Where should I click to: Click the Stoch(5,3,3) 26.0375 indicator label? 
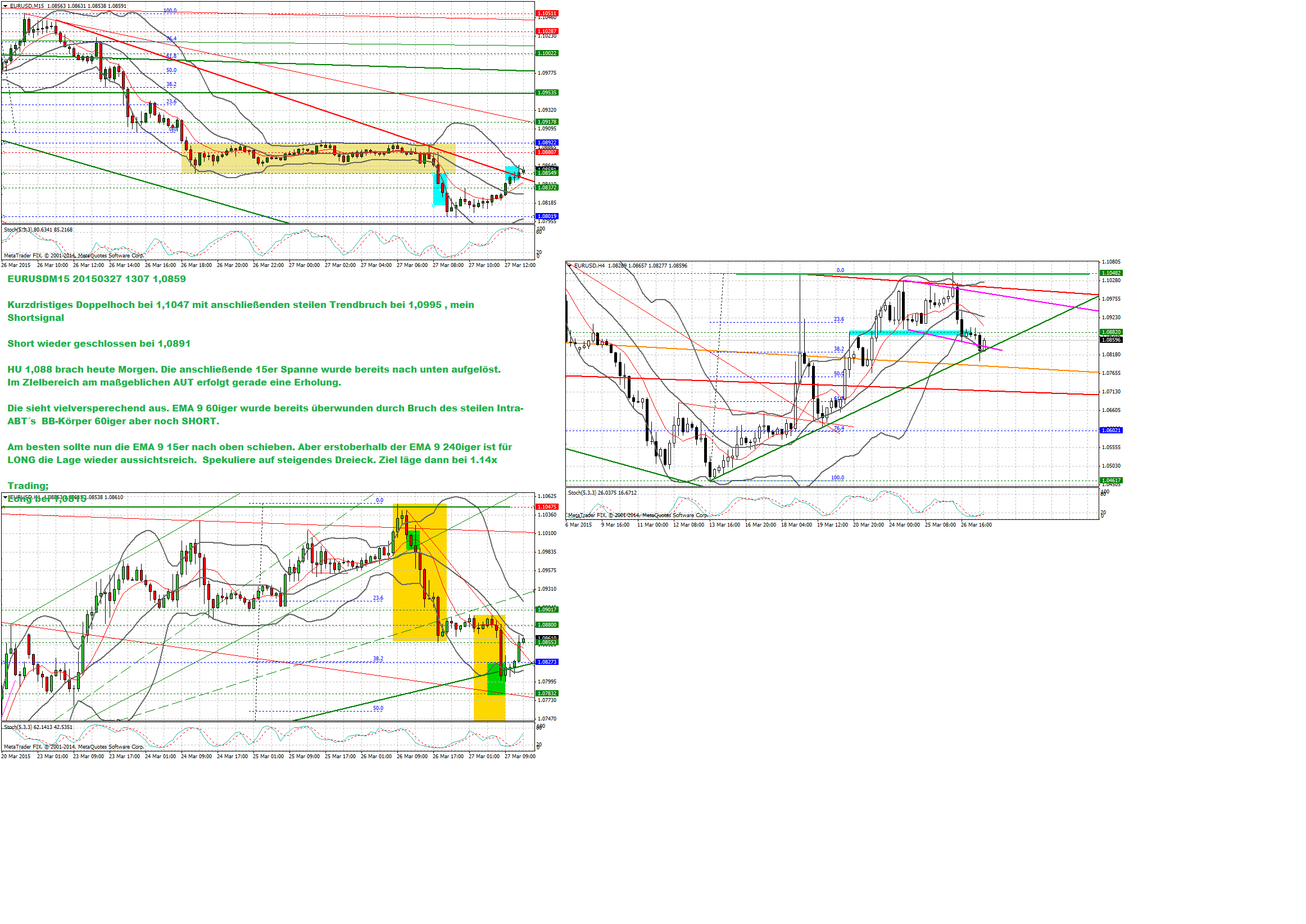point(602,493)
